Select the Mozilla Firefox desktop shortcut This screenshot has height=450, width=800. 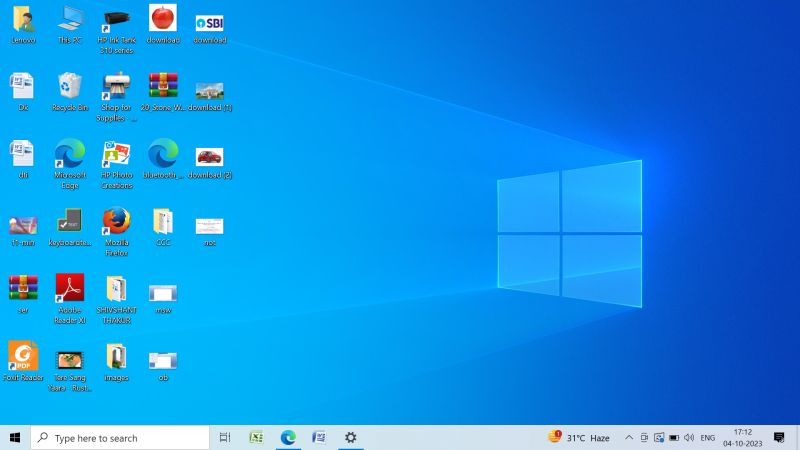pos(116,222)
